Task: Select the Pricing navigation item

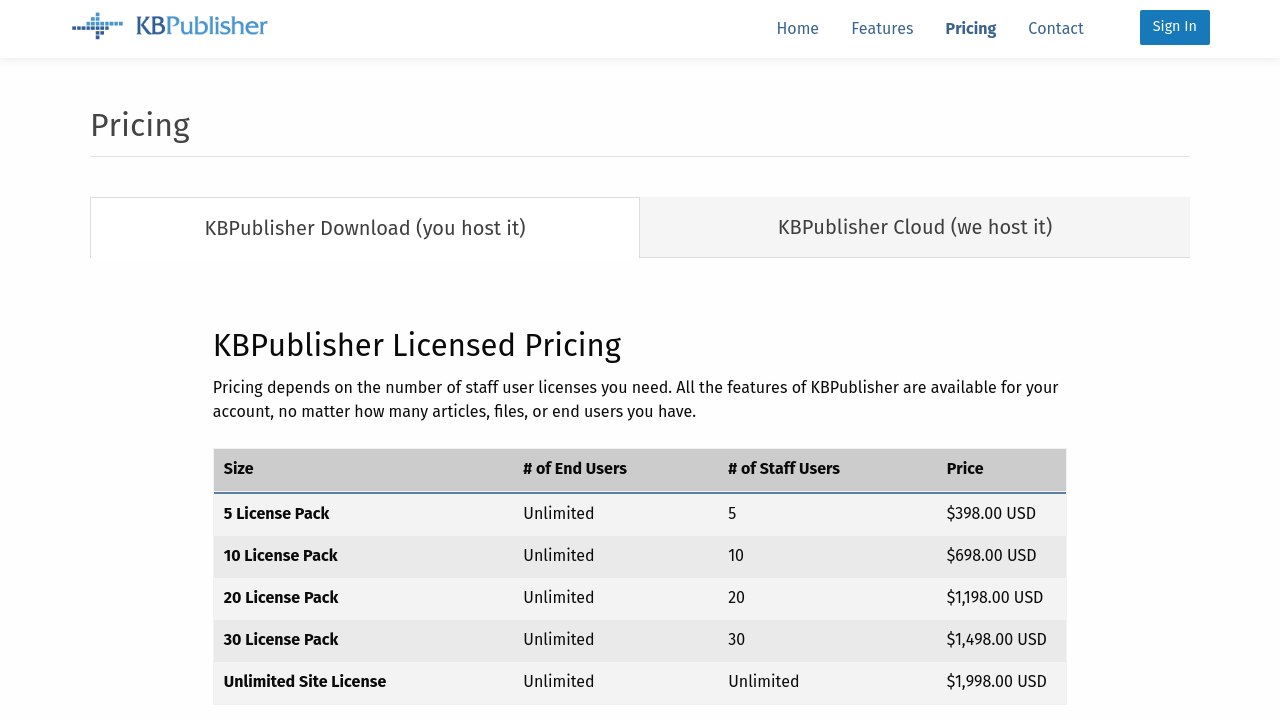Action: (x=970, y=29)
